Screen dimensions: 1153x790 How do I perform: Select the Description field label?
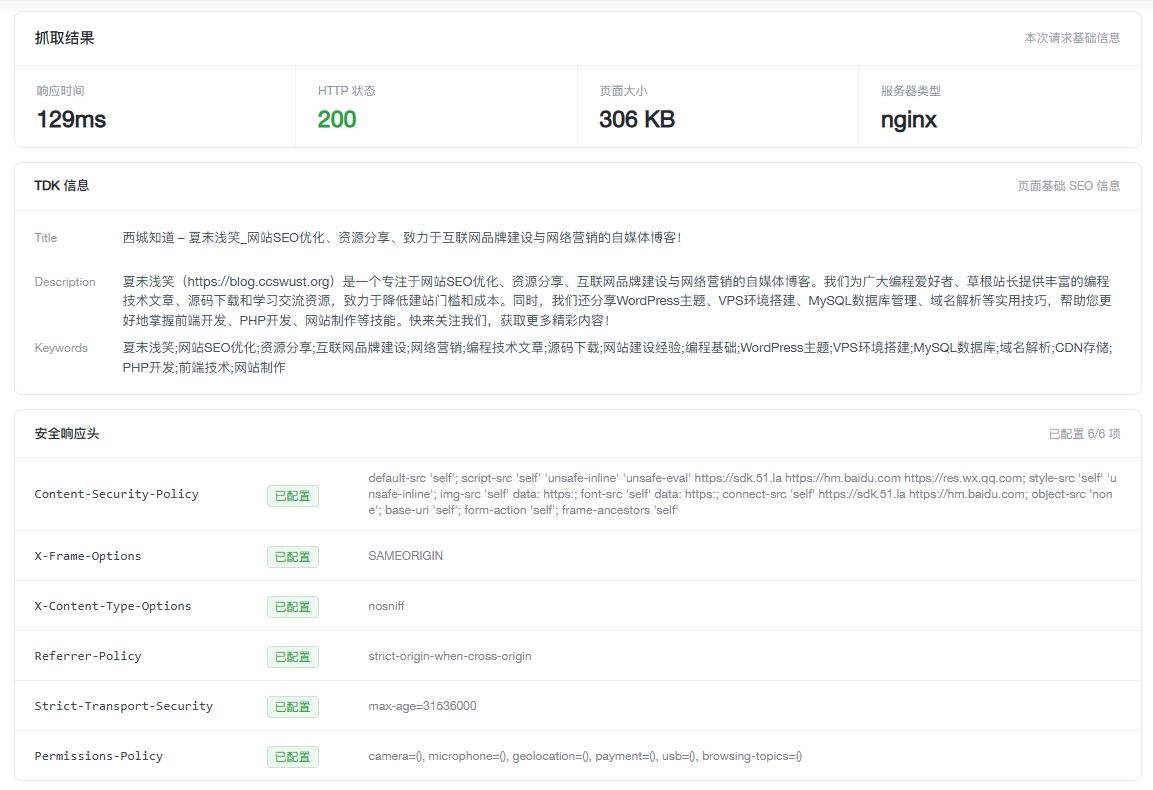[x=65, y=282]
